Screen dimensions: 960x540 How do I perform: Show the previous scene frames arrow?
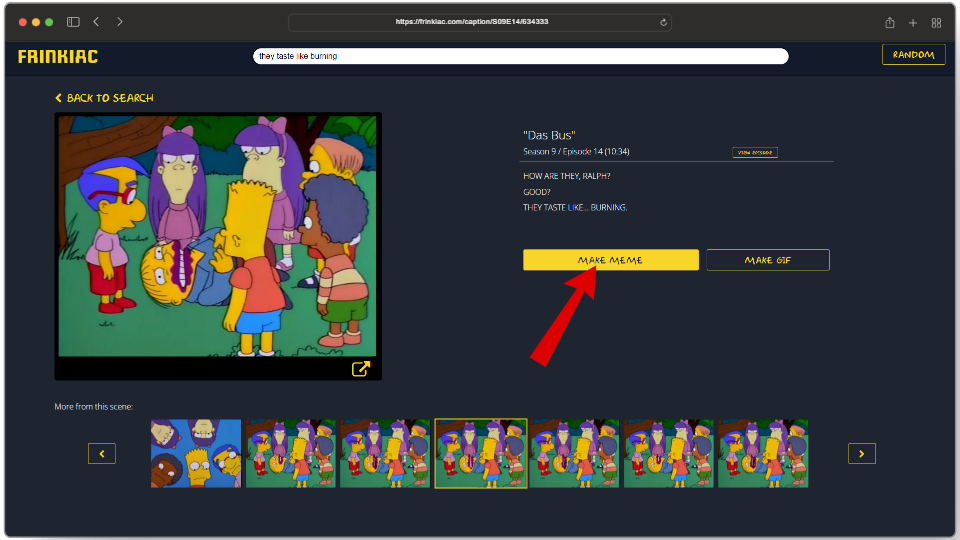102,454
